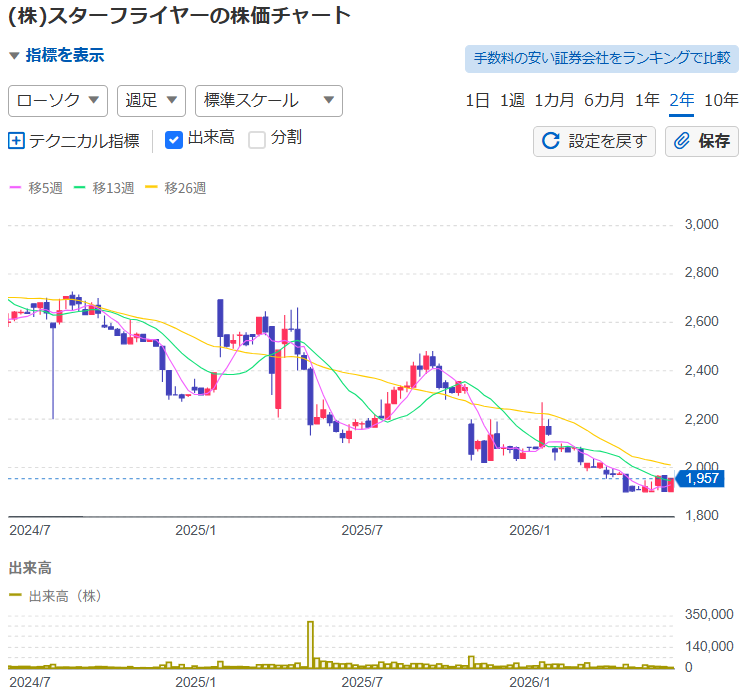743x695 pixels.
Task: Click the 出来高 section heading
Action: tap(30, 568)
